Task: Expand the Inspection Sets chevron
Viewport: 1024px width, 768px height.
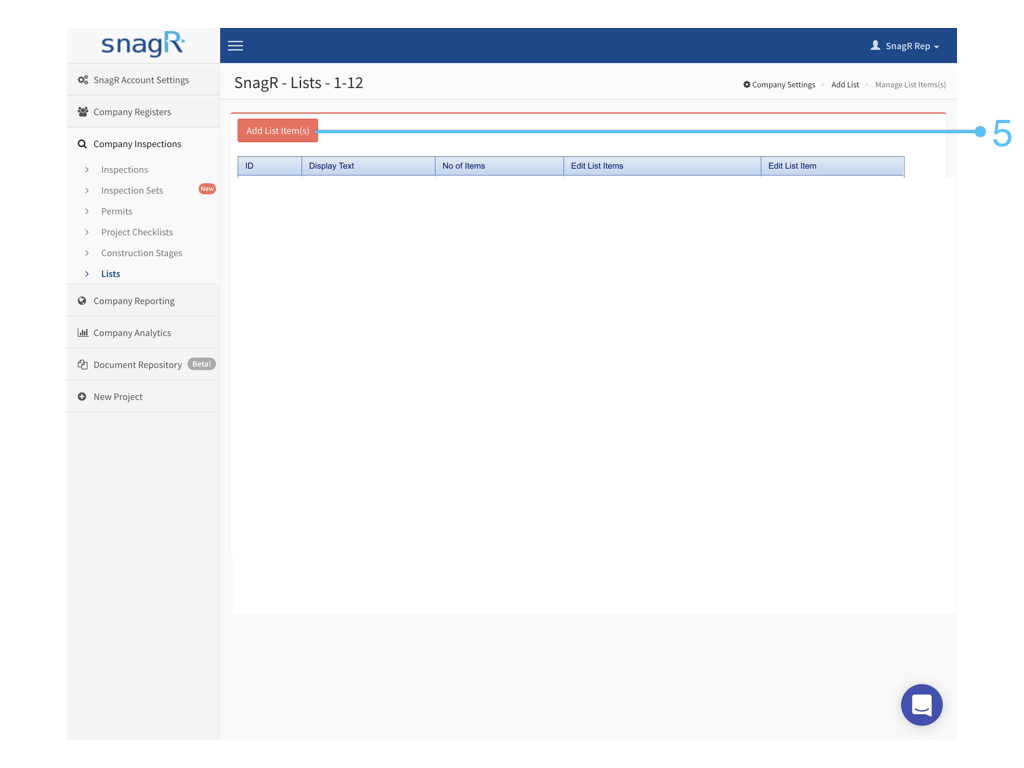Action: tap(87, 191)
